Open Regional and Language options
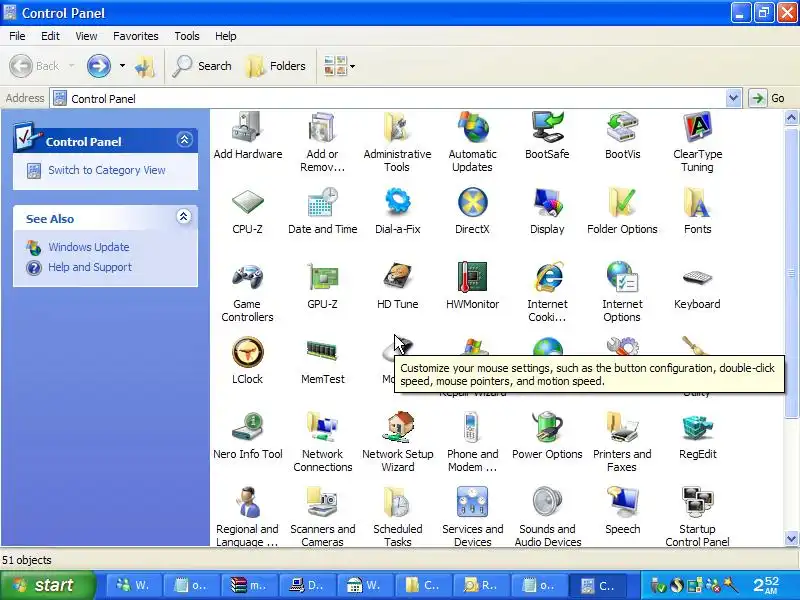Image resolution: width=800 pixels, height=600 pixels. [x=247, y=516]
